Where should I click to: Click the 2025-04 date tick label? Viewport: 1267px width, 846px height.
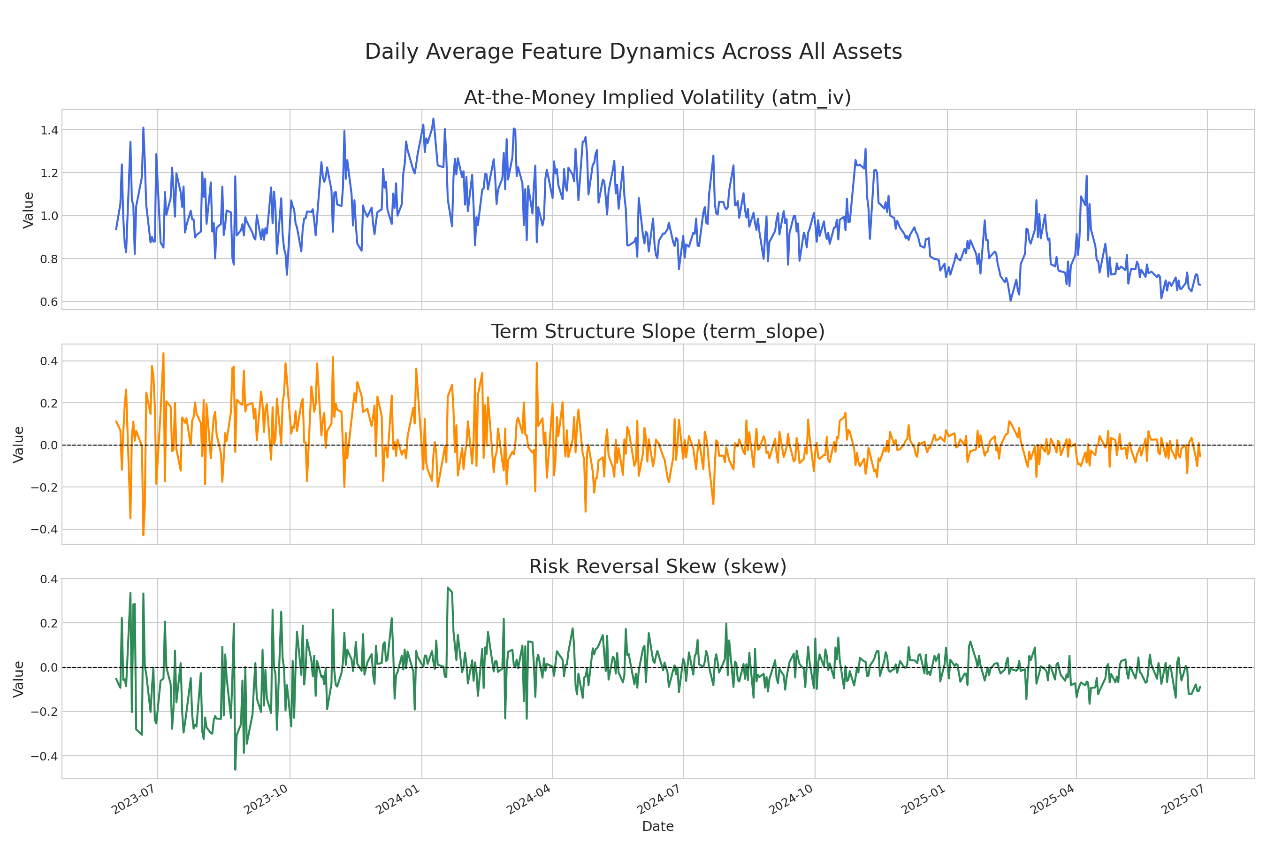coord(1055,801)
